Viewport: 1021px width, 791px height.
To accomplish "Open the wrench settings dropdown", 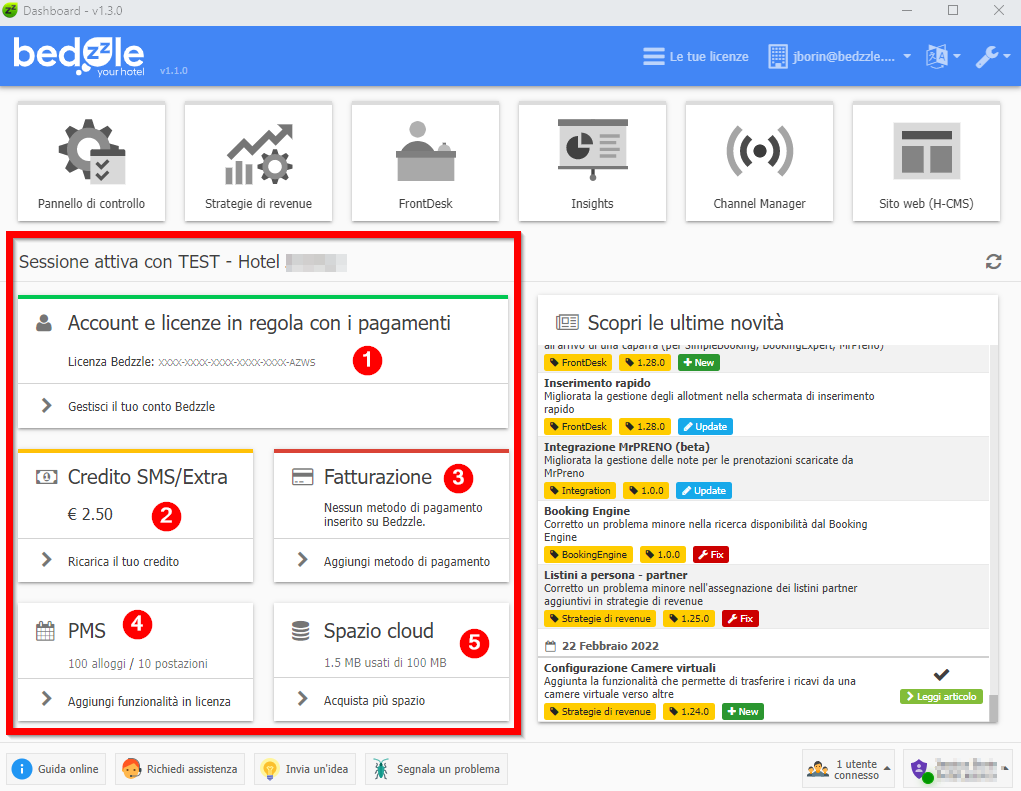I will pyautogui.click(x=993, y=57).
